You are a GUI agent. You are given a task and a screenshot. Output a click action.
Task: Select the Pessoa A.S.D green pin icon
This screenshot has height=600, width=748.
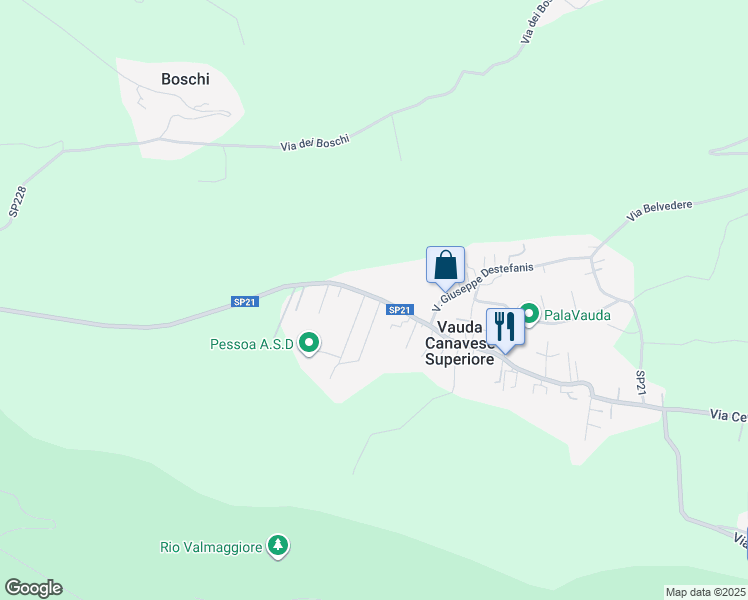coord(309,344)
